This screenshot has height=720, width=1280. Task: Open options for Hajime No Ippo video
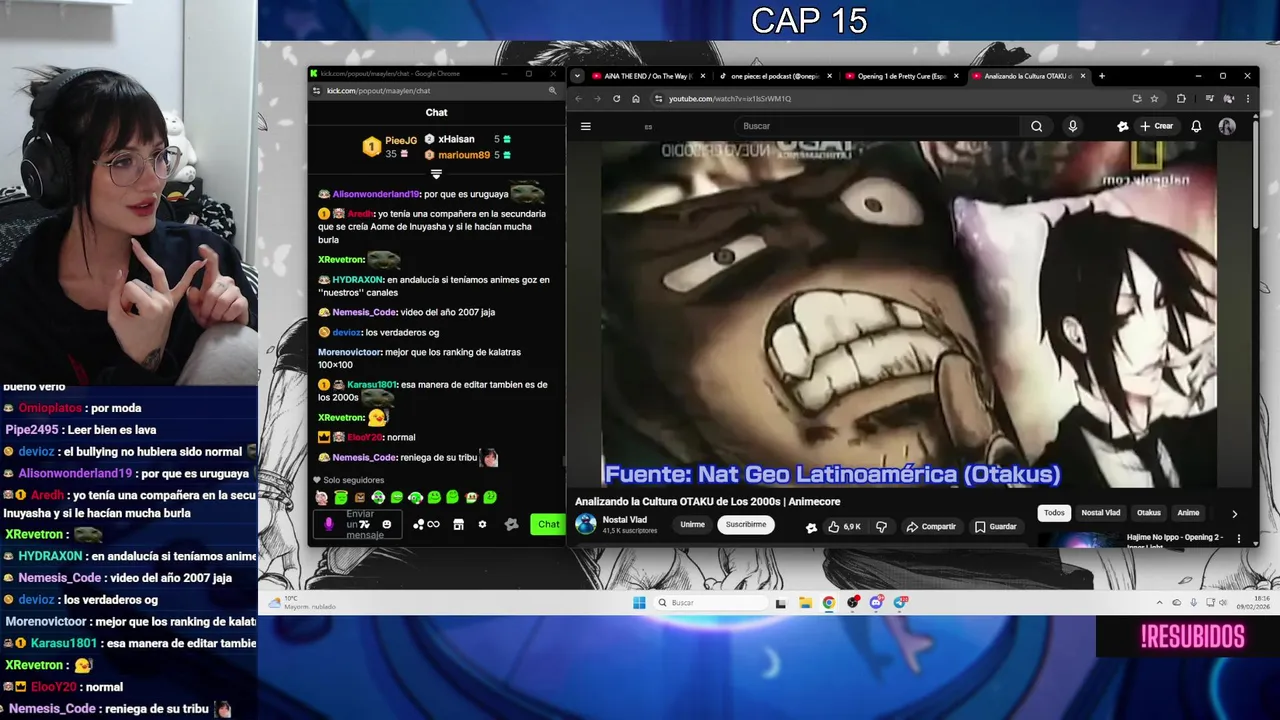[1239, 539]
